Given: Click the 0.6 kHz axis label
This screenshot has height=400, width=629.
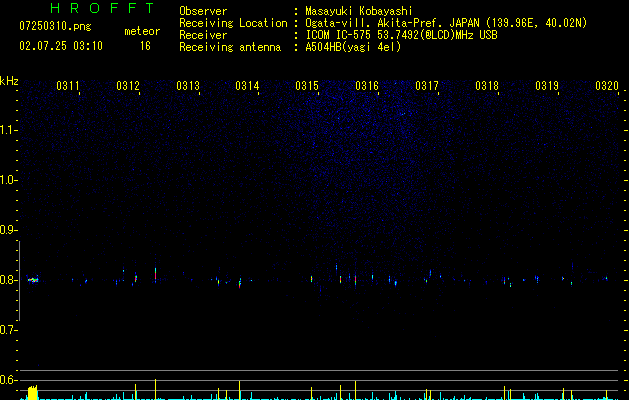Looking at the screenshot, I should tap(8, 380).
